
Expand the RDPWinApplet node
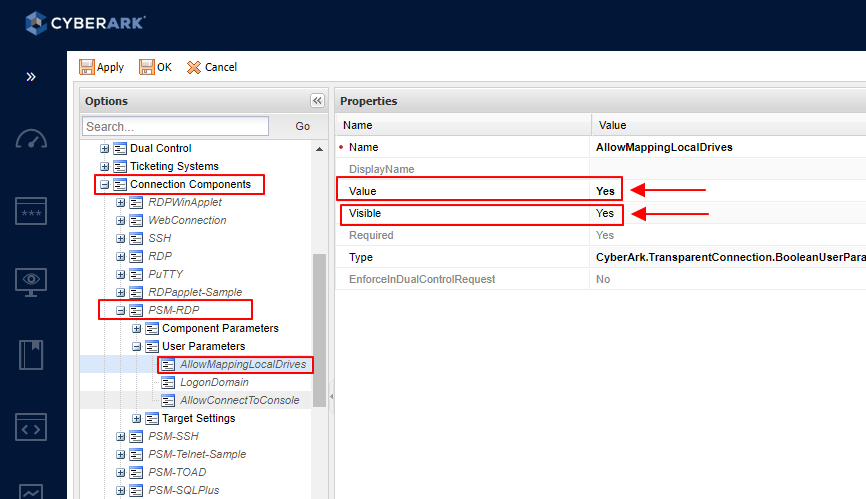120,203
